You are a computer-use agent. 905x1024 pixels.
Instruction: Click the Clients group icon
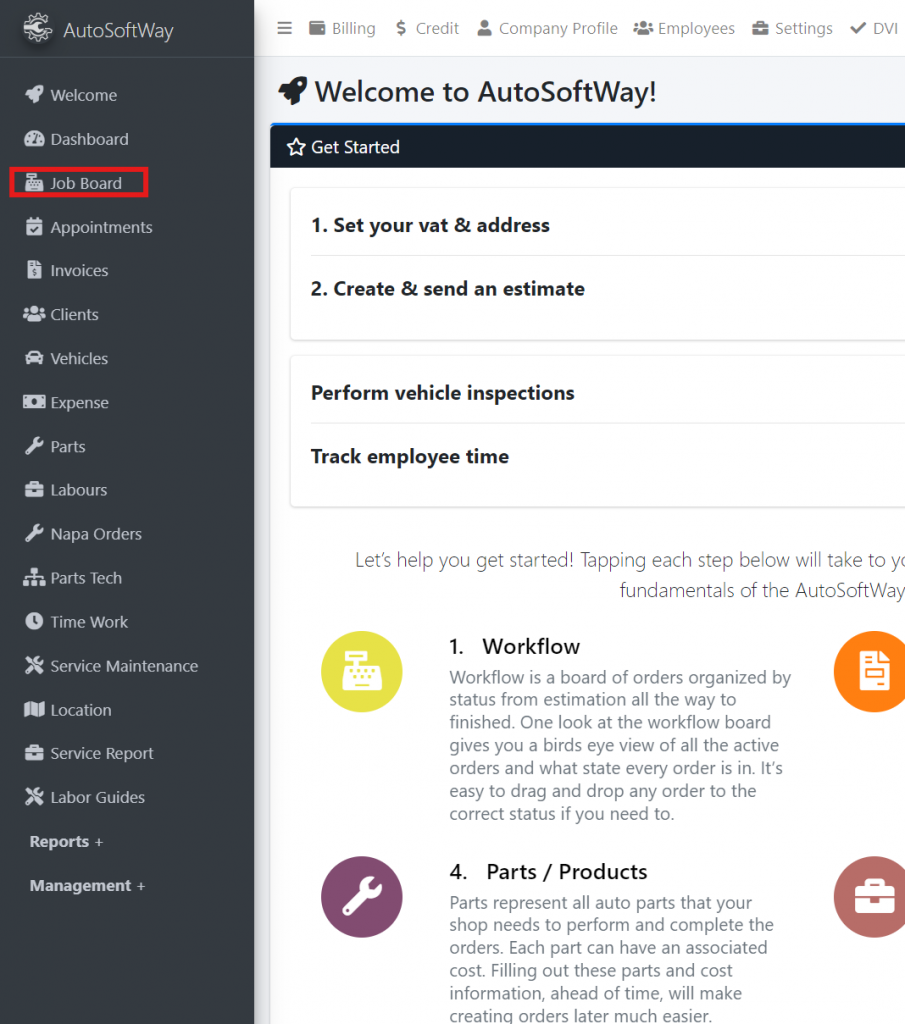34,314
